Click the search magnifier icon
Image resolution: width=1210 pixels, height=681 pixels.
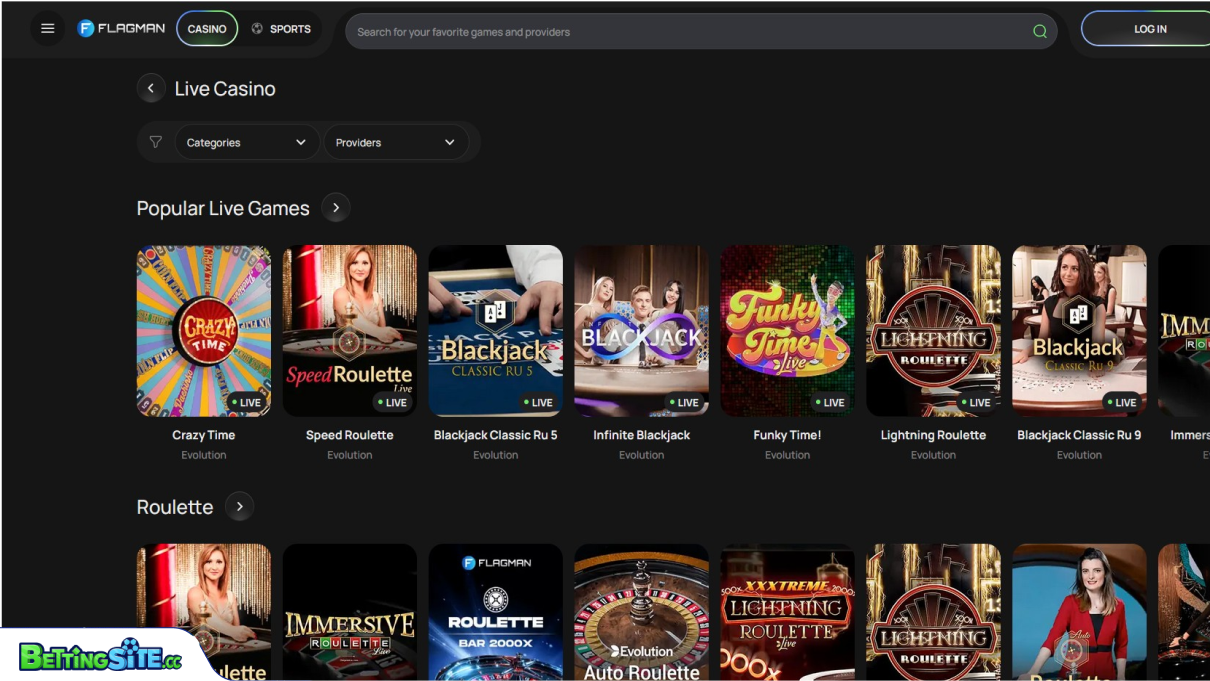[1039, 31]
